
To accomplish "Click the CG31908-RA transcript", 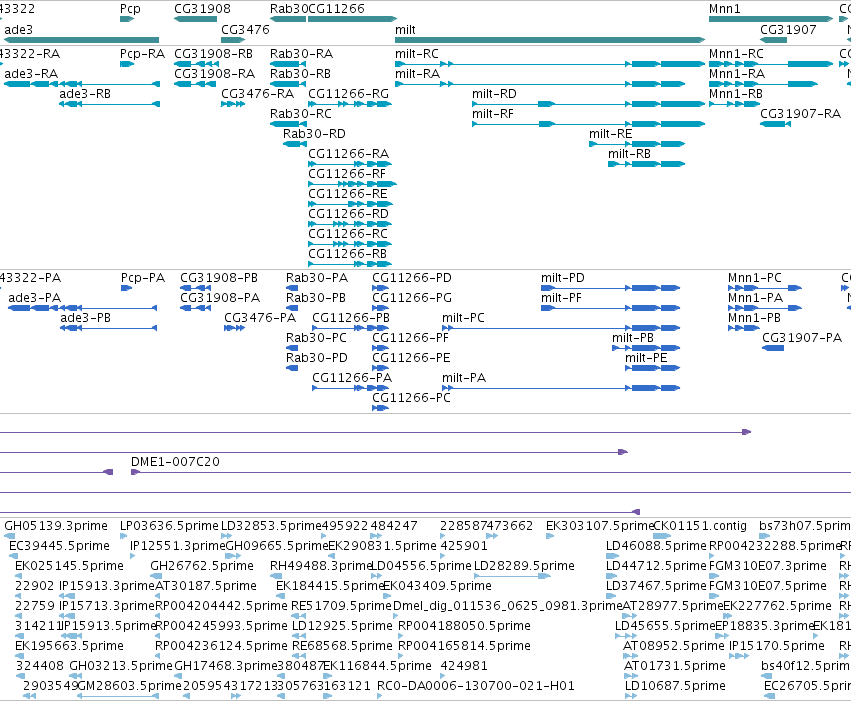I will pos(214,74).
